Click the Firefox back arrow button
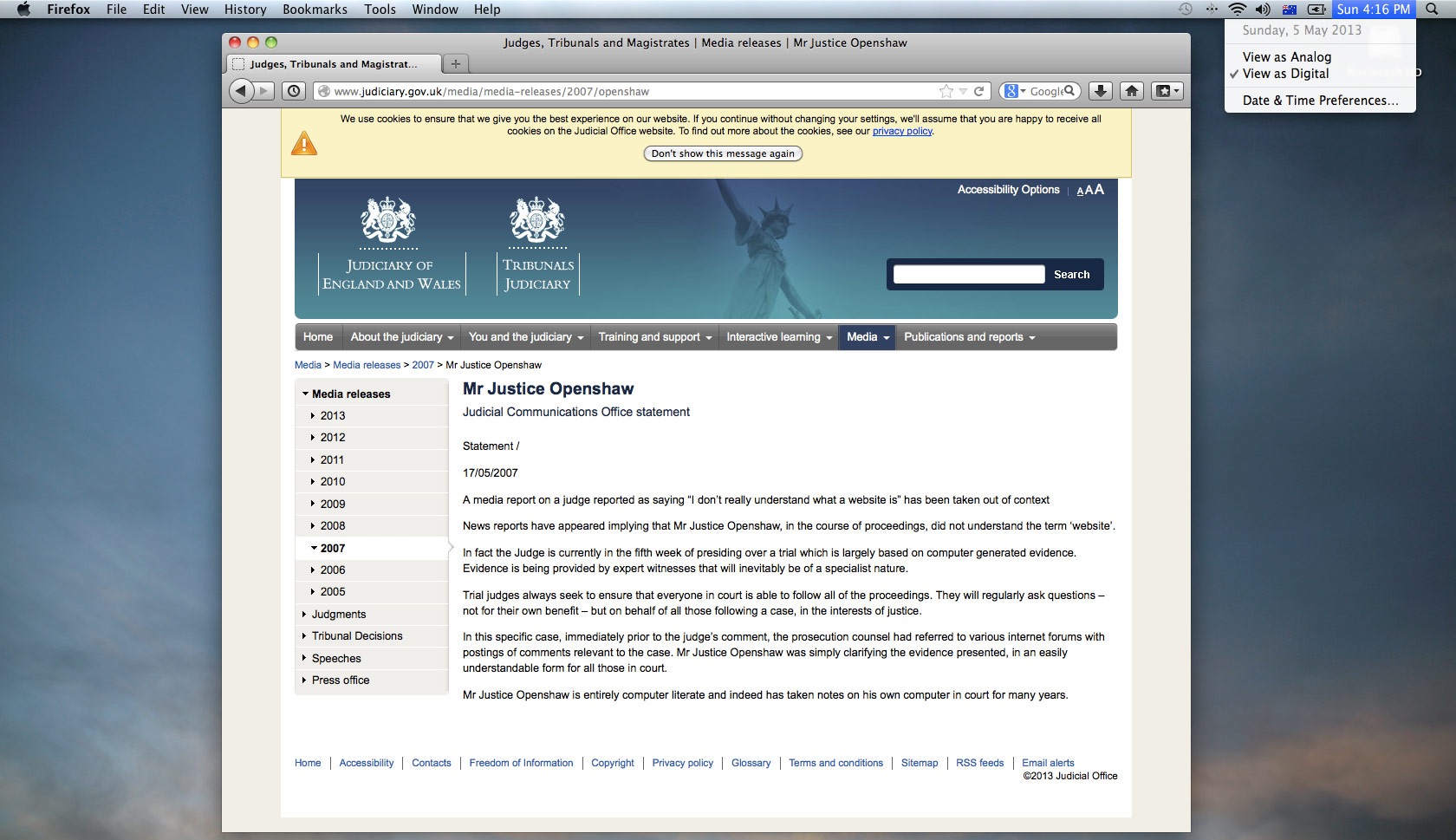 pos(242,90)
